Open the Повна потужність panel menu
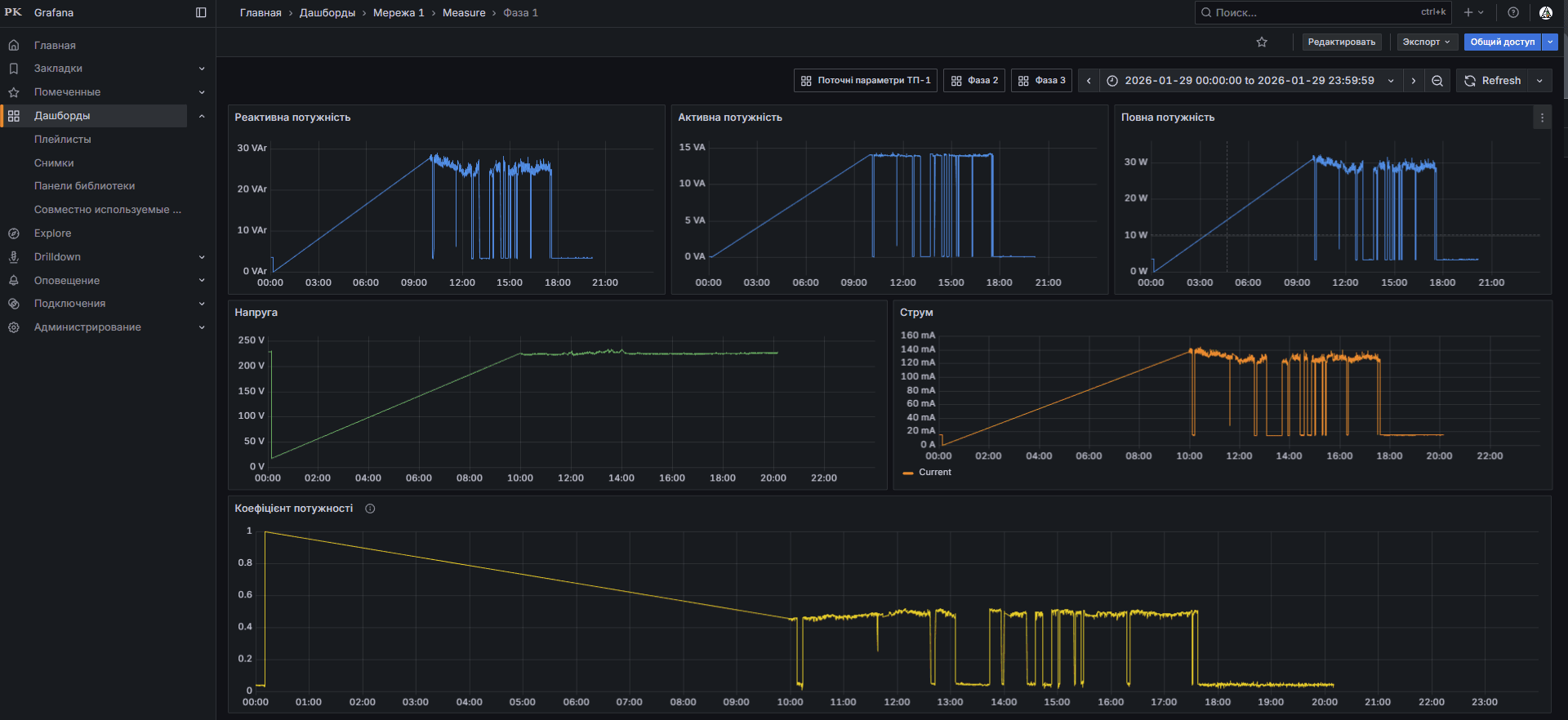 [1542, 118]
